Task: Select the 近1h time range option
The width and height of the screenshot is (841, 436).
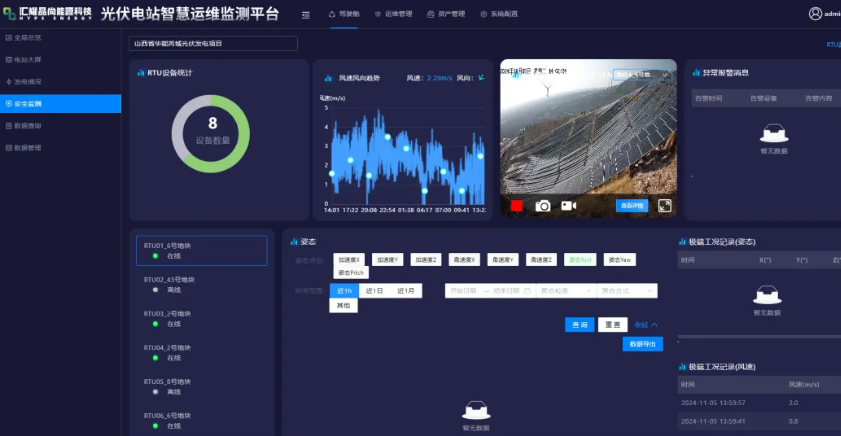Action: [344, 291]
